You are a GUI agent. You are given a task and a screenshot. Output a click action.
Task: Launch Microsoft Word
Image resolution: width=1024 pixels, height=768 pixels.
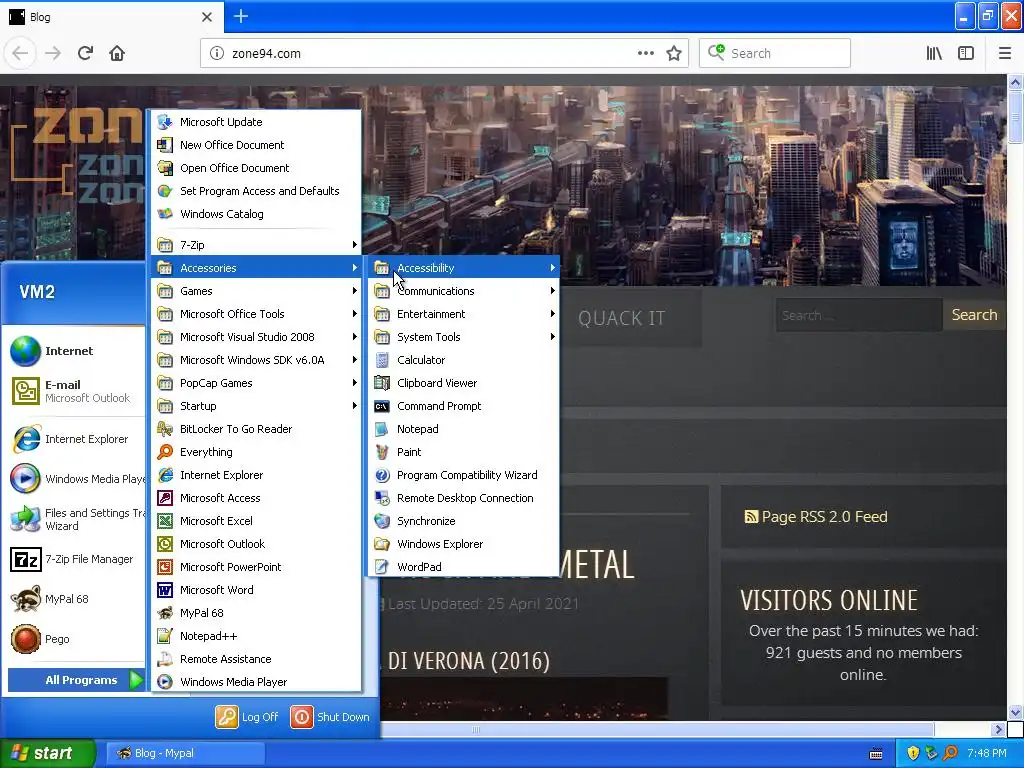256,590
